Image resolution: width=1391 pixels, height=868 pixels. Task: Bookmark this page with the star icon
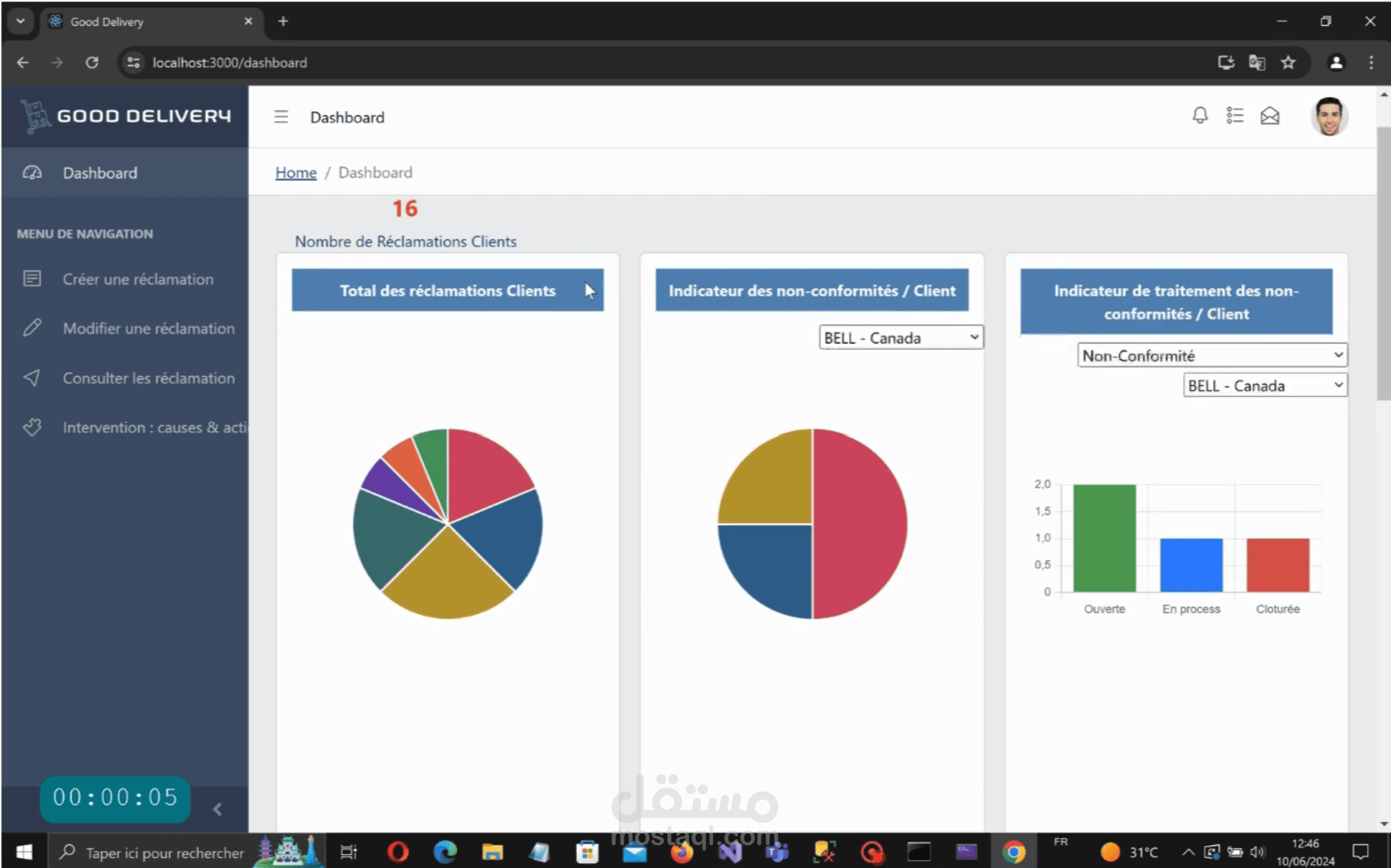tap(1288, 62)
